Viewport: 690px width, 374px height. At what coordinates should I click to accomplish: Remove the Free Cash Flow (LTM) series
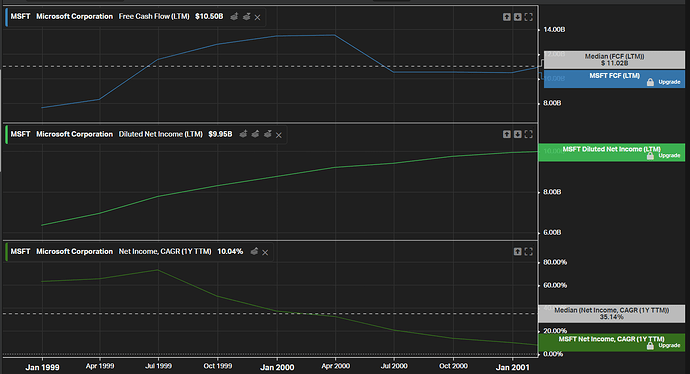[257, 18]
